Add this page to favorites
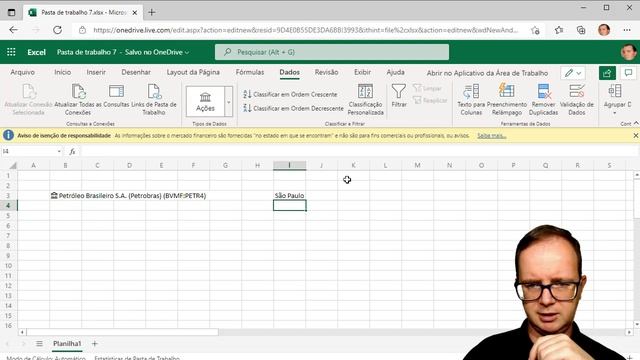The width and height of the screenshot is (640, 360). pos(535,30)
